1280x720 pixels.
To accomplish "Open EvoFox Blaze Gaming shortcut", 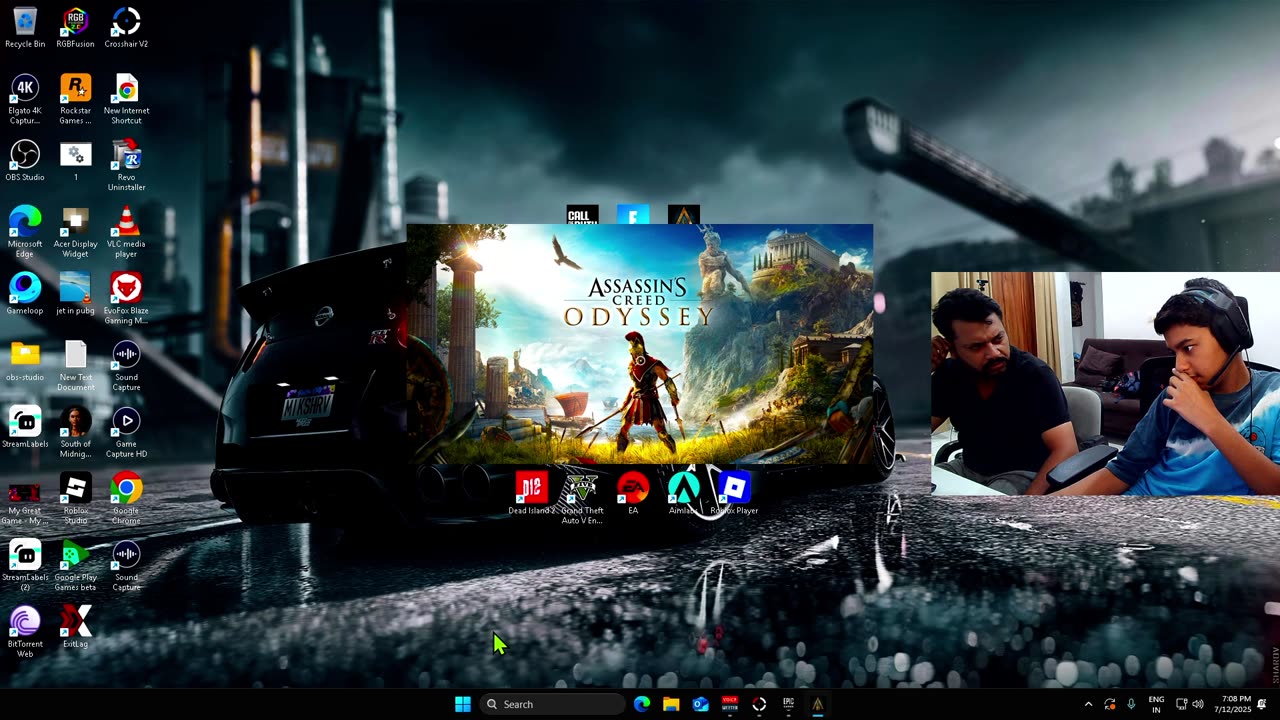I will [126, 299].
